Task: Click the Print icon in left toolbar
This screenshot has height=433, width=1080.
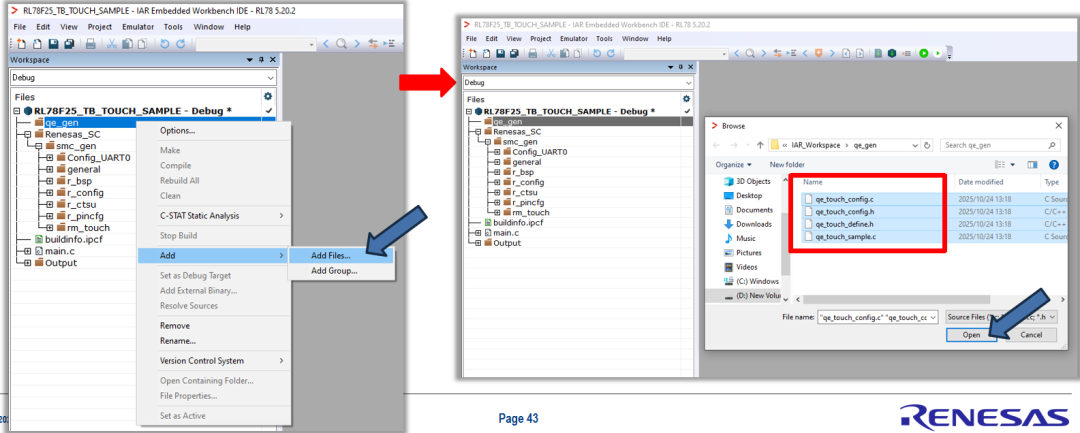Action: point(90,45)
